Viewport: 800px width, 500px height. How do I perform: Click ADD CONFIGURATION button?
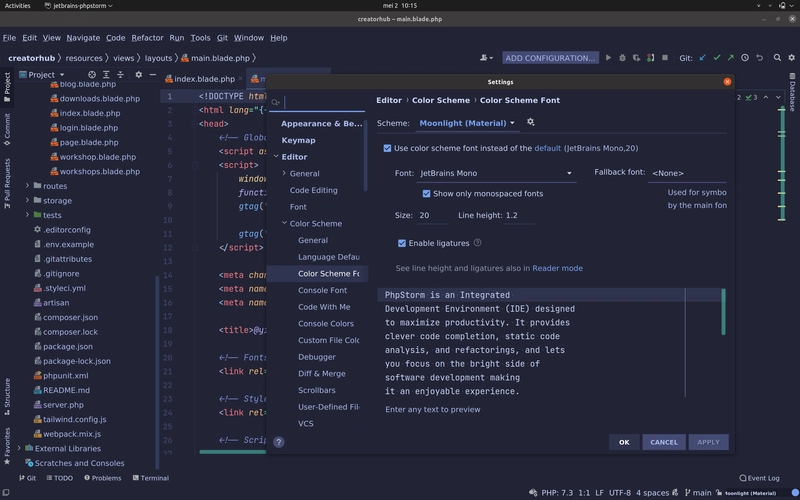(x=550, y=58)
